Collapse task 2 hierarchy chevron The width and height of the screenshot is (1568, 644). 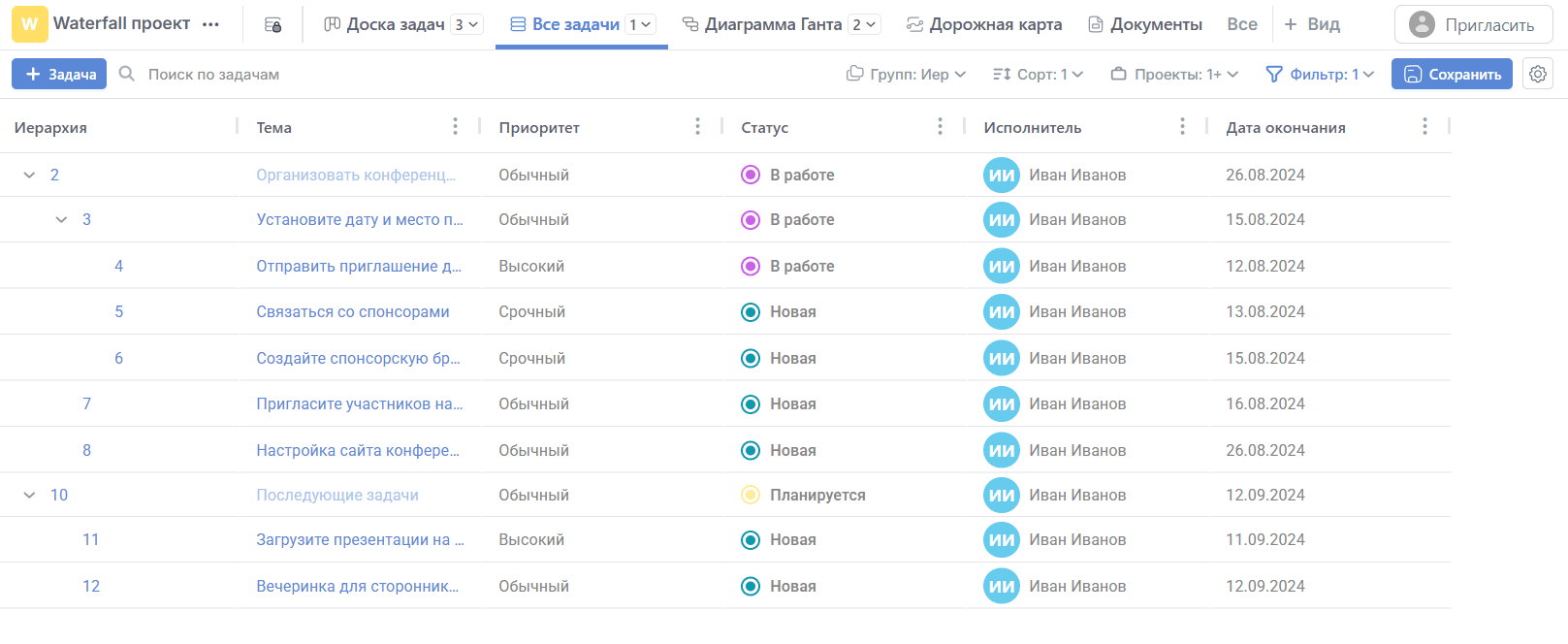coord(29,176)
